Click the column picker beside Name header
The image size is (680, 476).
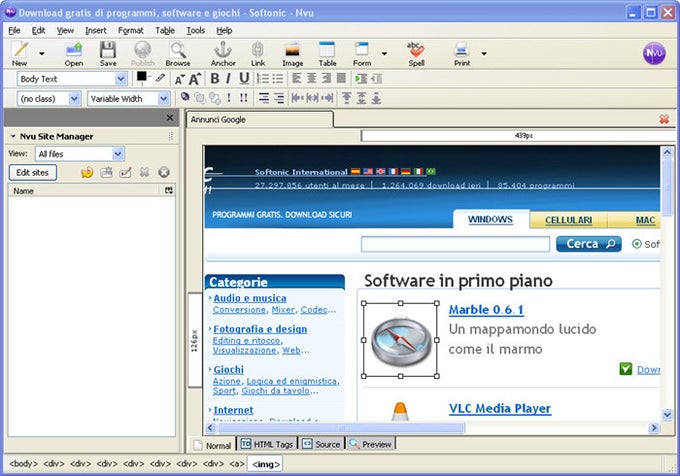pyautogui.click(x=169, y=191)
